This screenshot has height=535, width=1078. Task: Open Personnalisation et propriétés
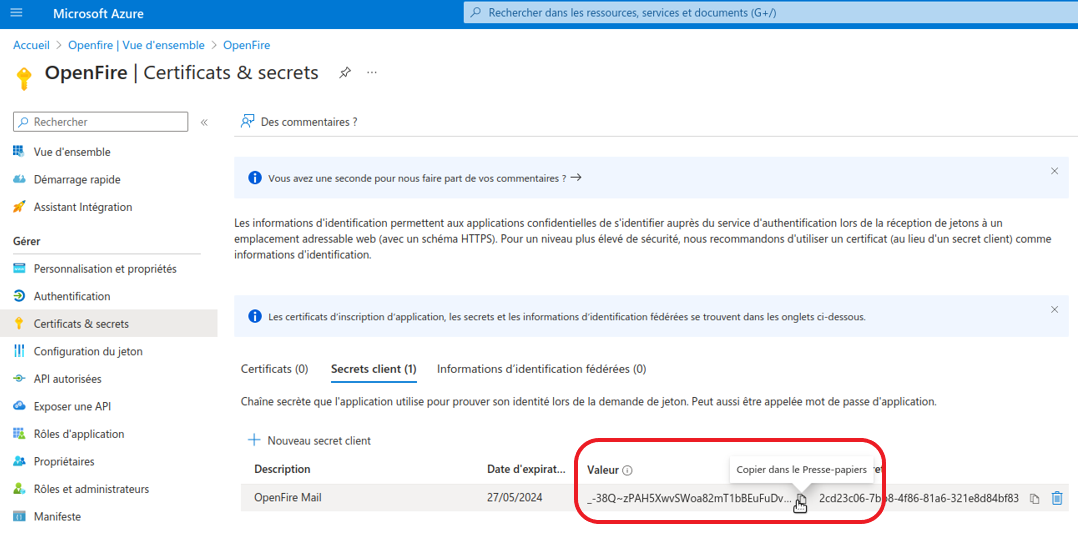pyautogui.click(x=104, y=269)
